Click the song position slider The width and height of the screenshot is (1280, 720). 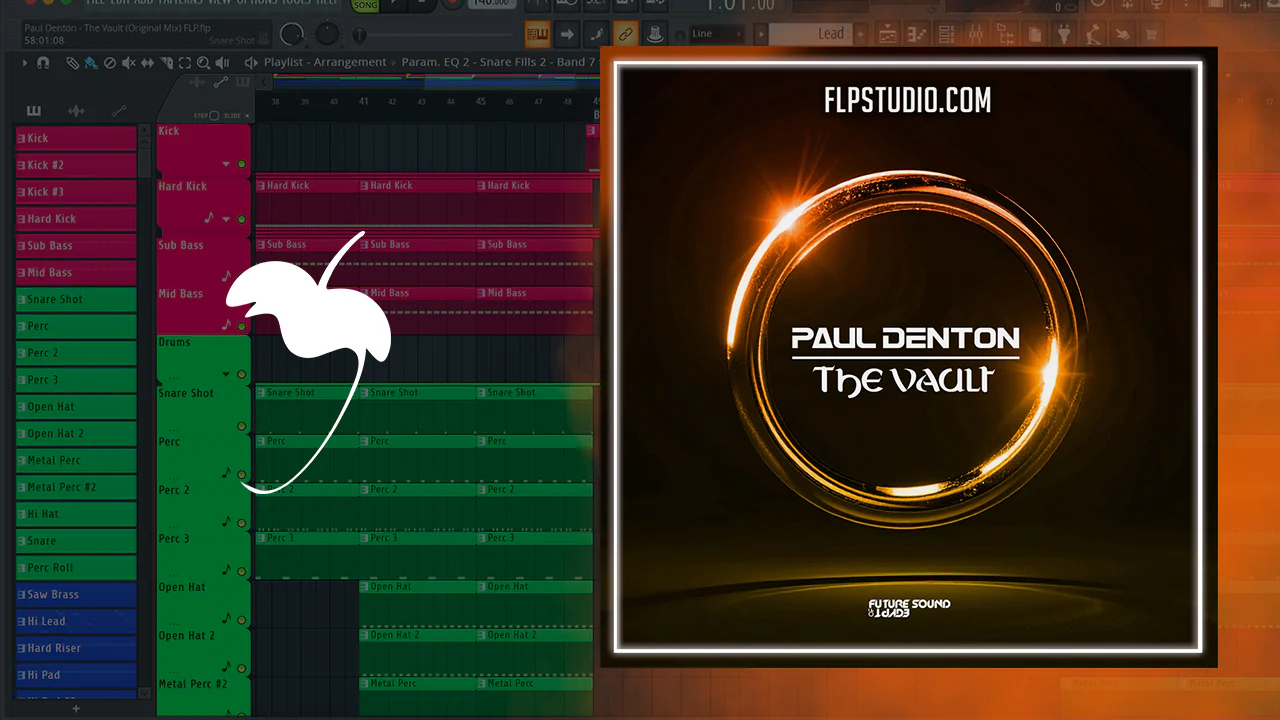pos(436,35)
